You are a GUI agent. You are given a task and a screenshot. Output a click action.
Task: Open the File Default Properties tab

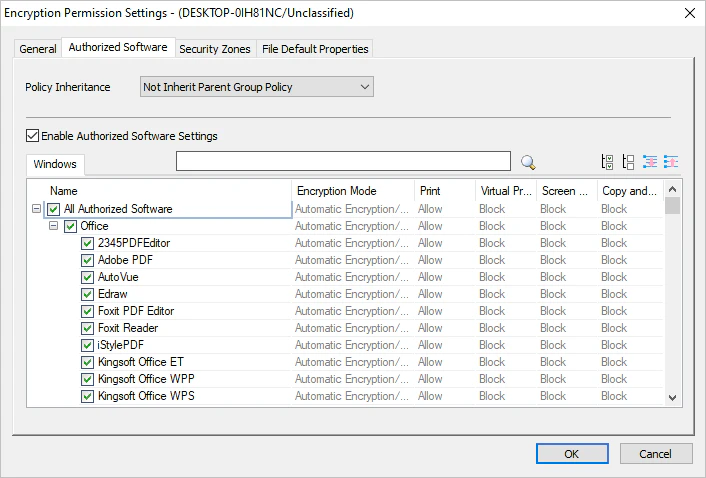(x=315, y=49)
